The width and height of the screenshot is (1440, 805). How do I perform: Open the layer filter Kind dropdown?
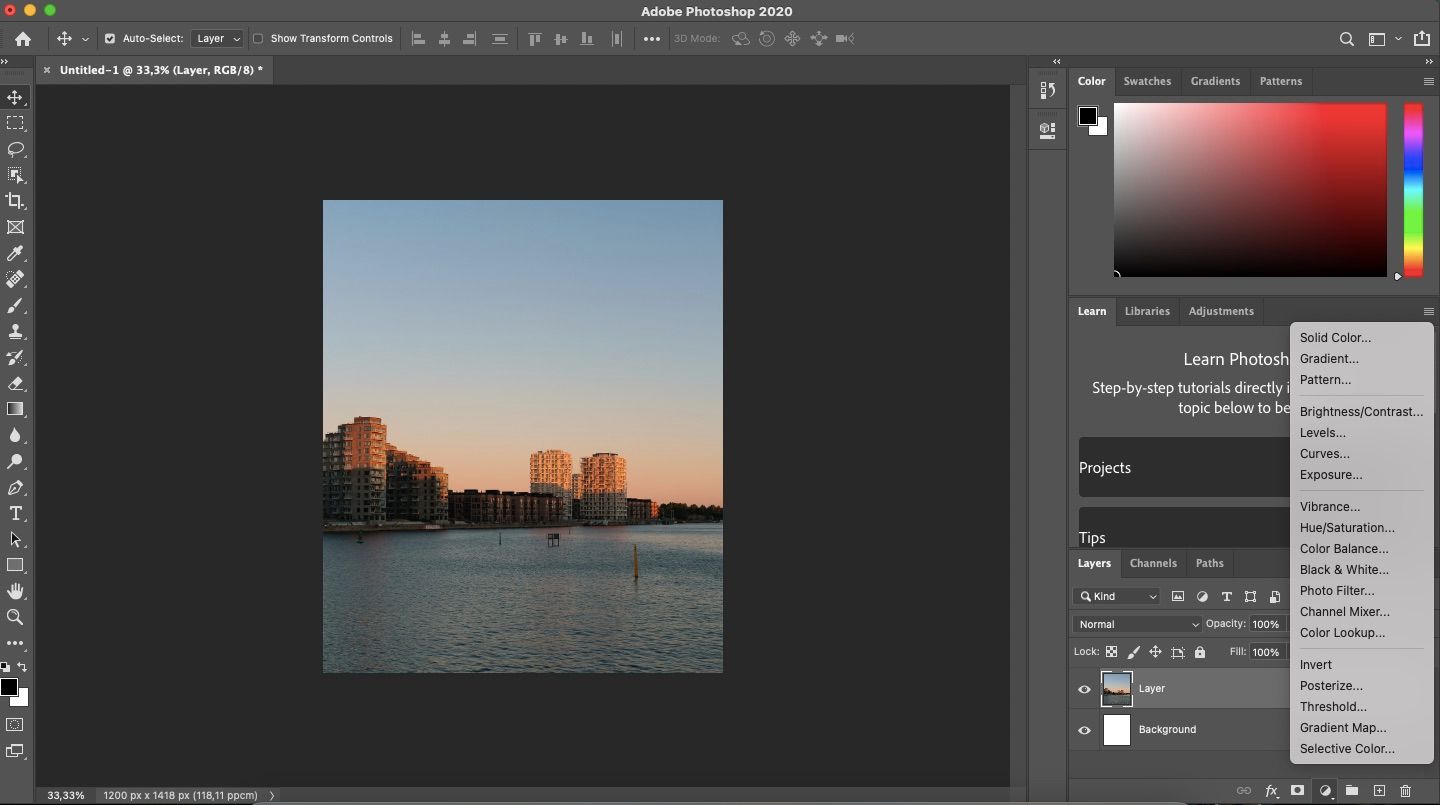pyautogui.click(x=1117, y=596)
